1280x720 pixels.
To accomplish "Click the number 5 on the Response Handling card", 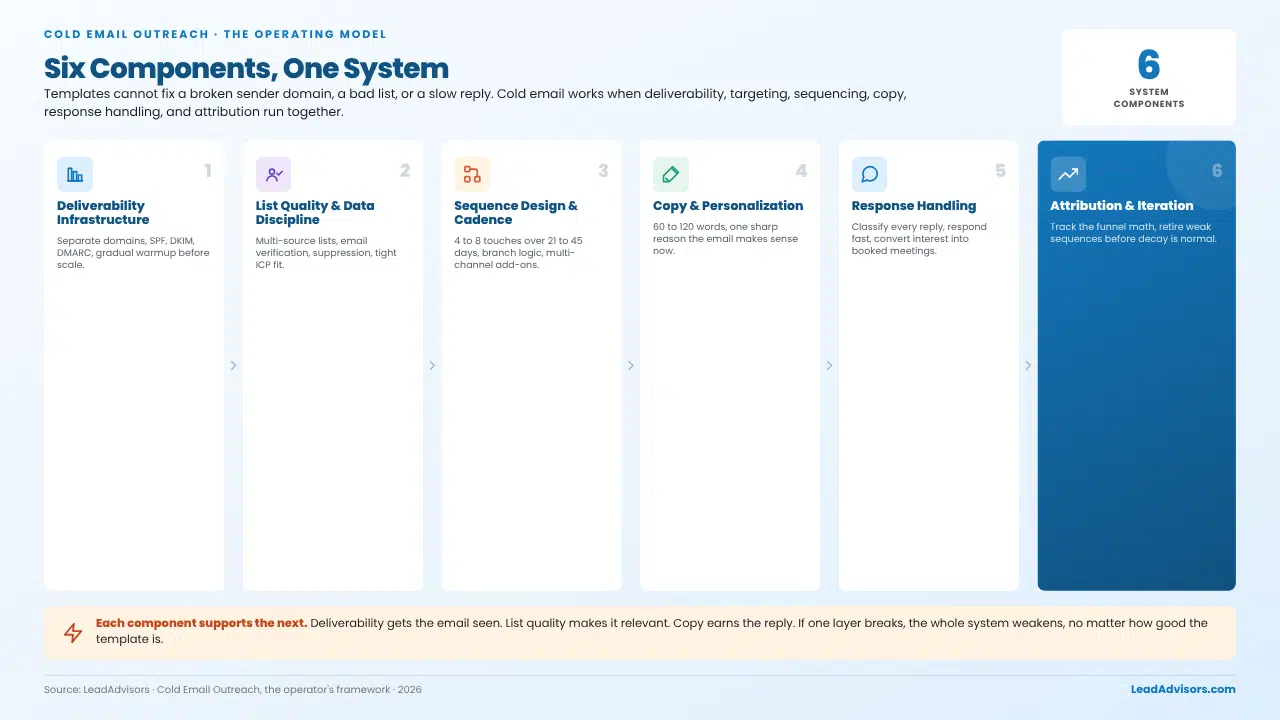I will [1000, 171].
